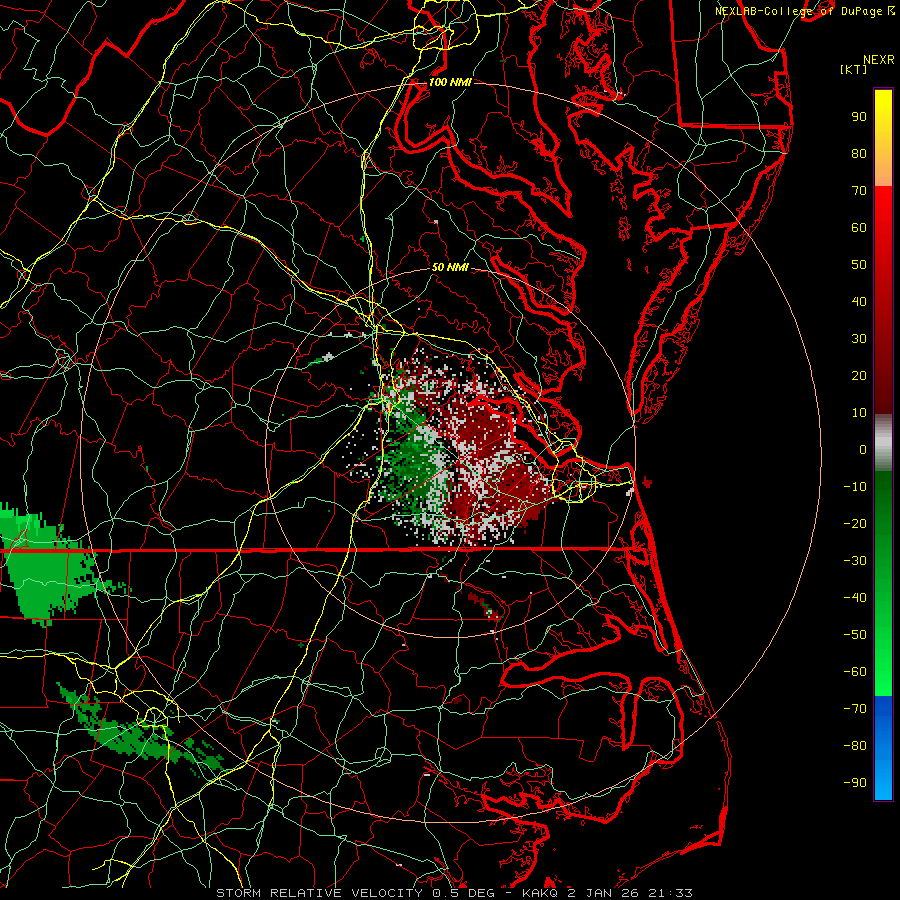Click "STORM RELATIVE VELOCITY" in the footer
This screenshot has height=900, width=900.
click(x=319, y=893)
